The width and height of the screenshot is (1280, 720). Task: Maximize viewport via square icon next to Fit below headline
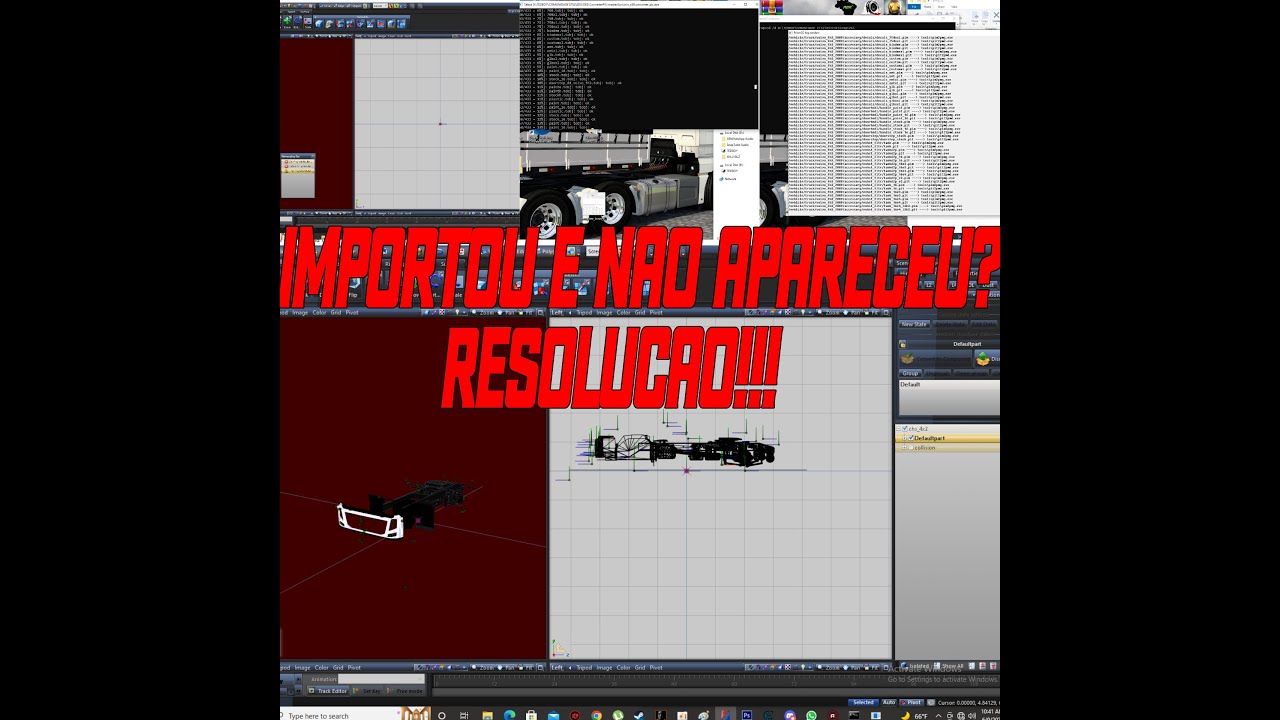click(x=886, y=312)
